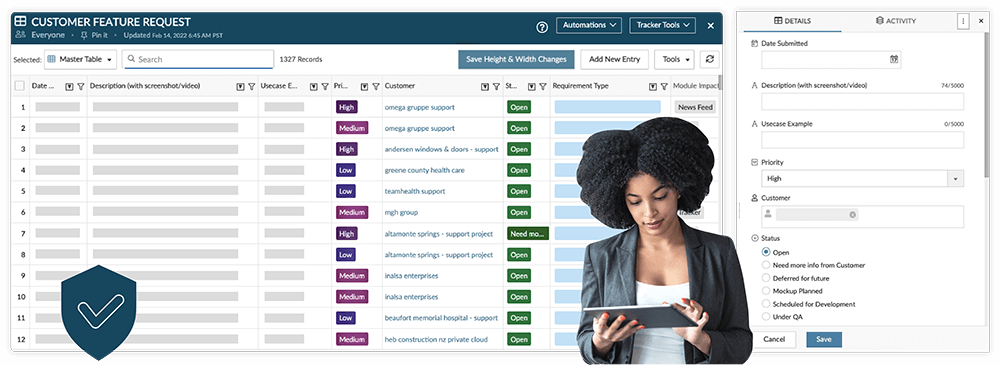The height and width of the screenshot is (365, 1000).
Task: Clear the selected customer with x icon
Action: click(x=852, y=214)
